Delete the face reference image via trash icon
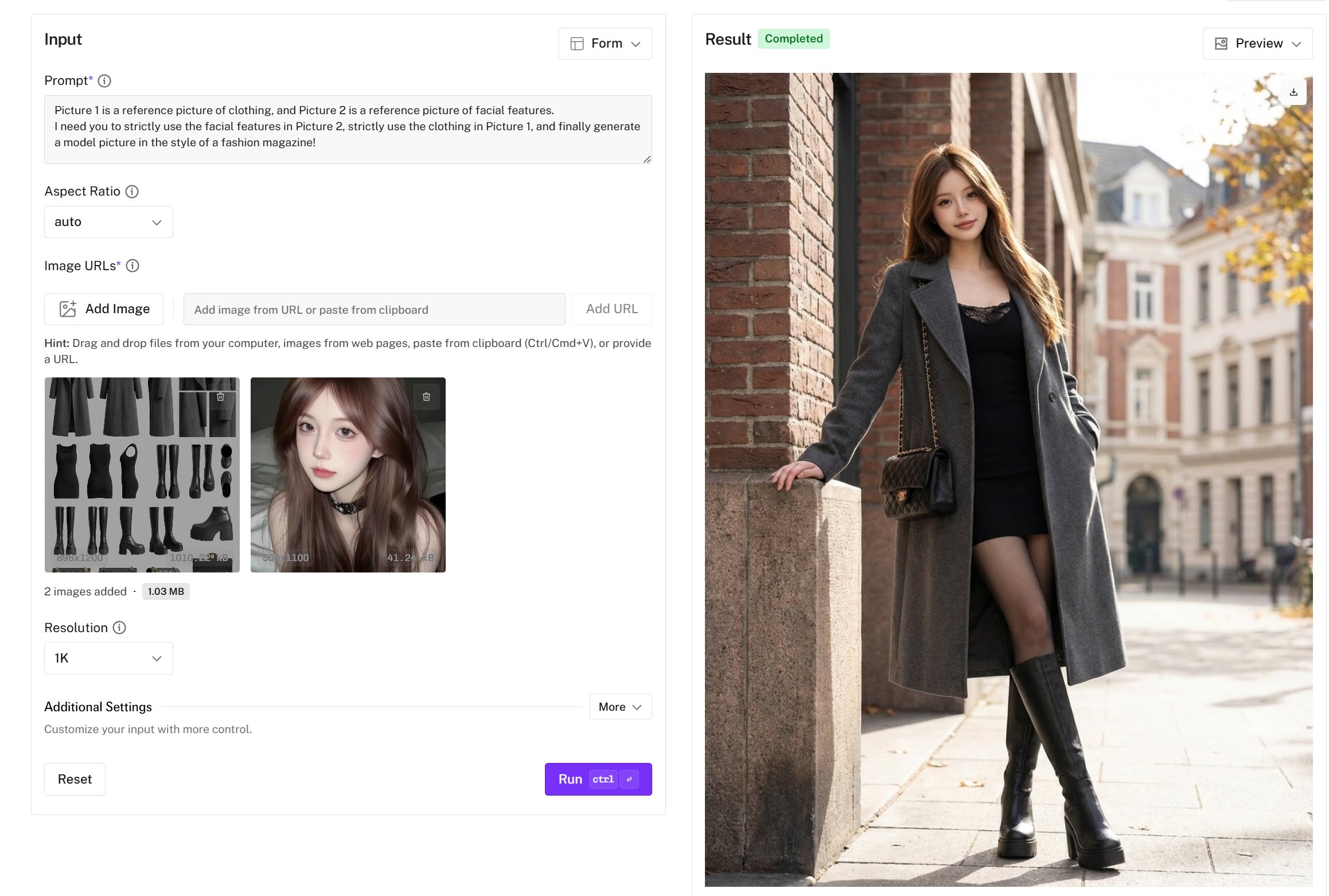 click(x=426, y=396)
